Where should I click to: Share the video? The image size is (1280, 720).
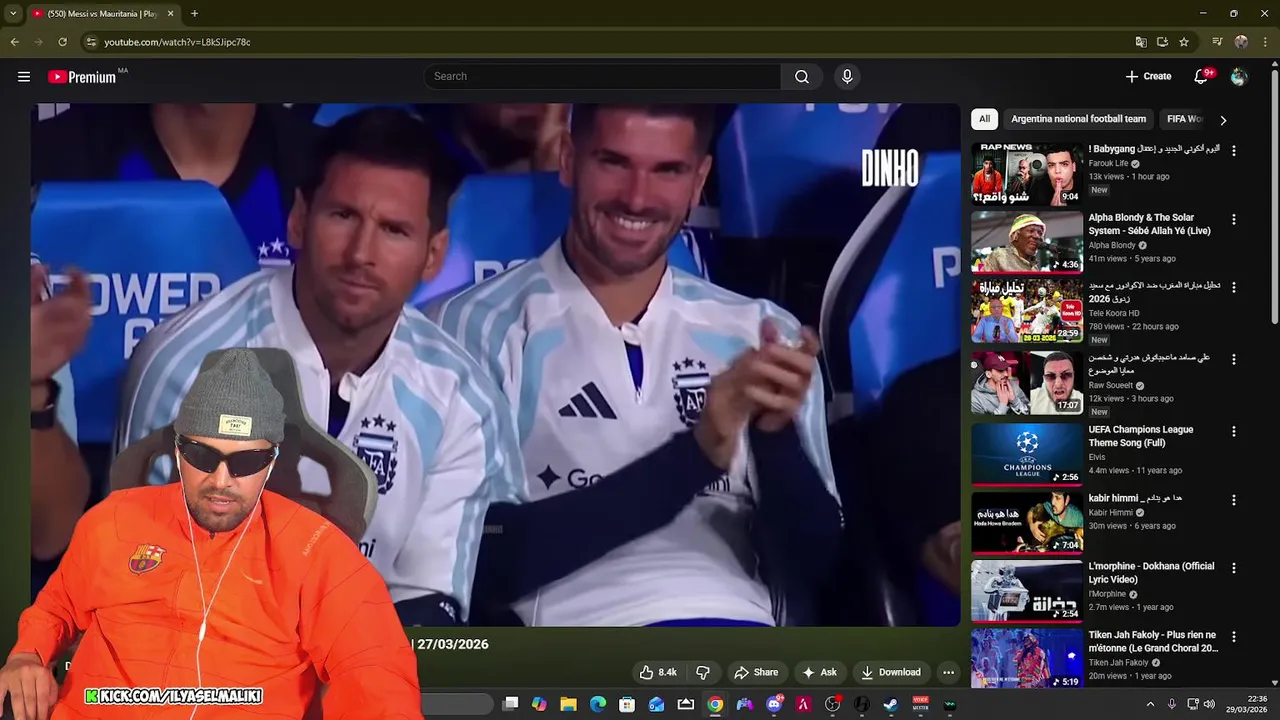(x=756, y=672)
